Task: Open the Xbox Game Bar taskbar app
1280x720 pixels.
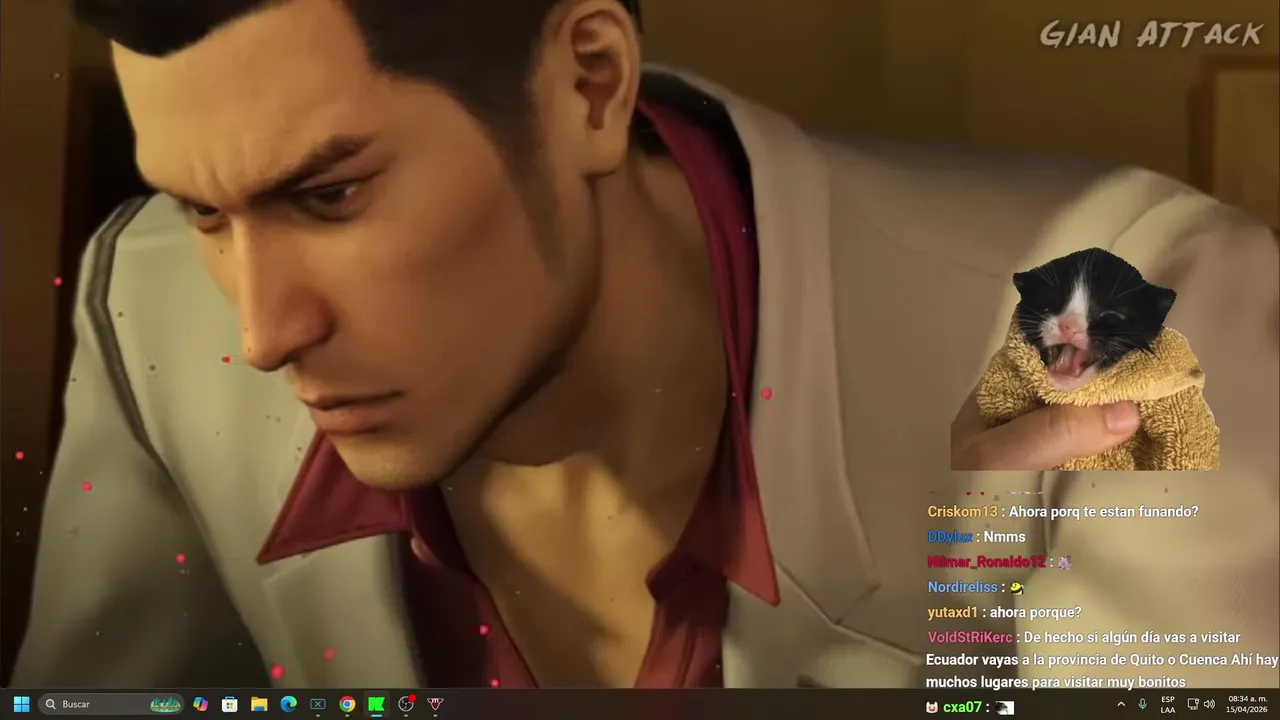Action: tap(317, 704)
